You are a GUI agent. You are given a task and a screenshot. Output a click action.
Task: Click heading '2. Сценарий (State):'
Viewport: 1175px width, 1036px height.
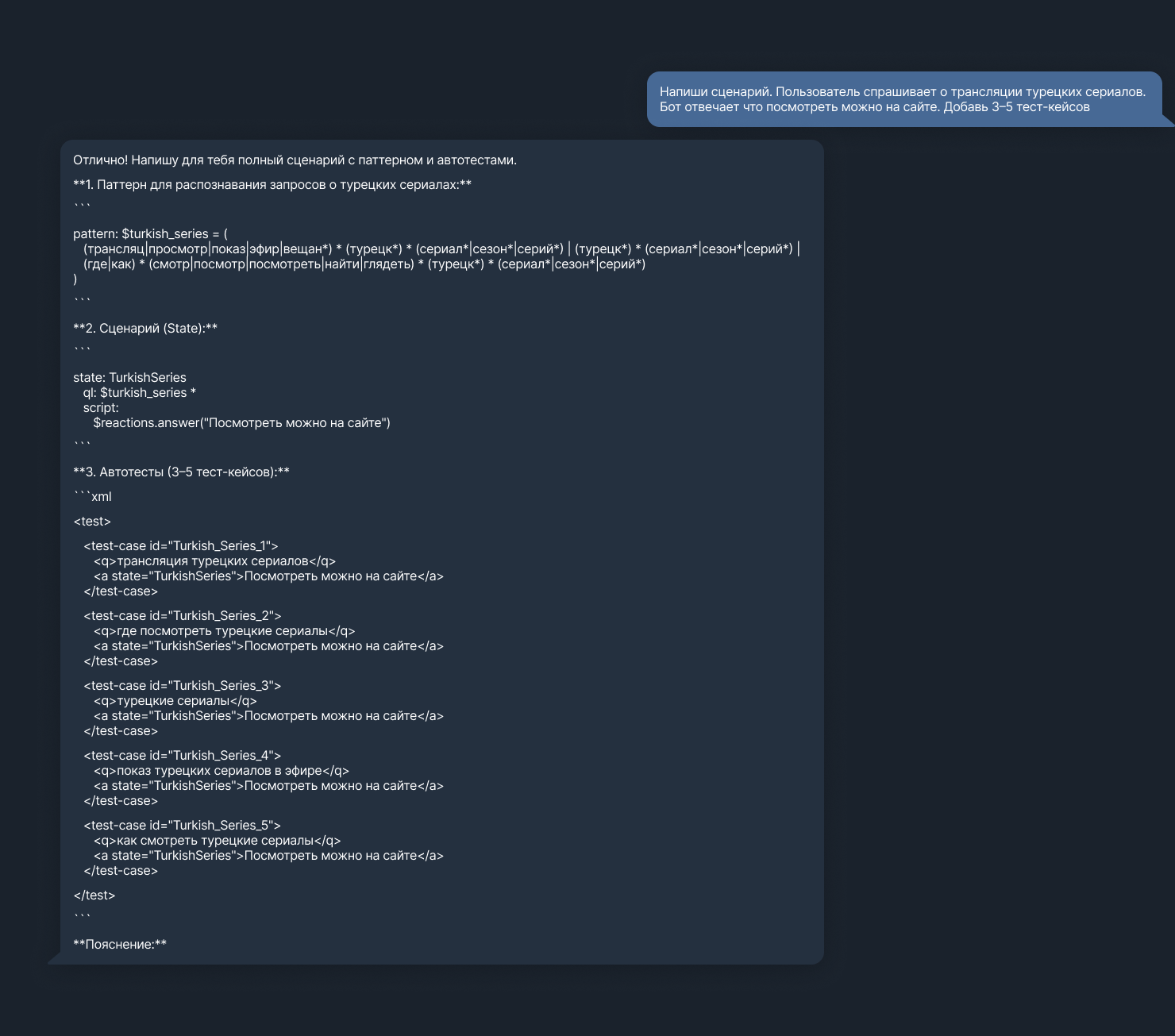coord(145,329)
